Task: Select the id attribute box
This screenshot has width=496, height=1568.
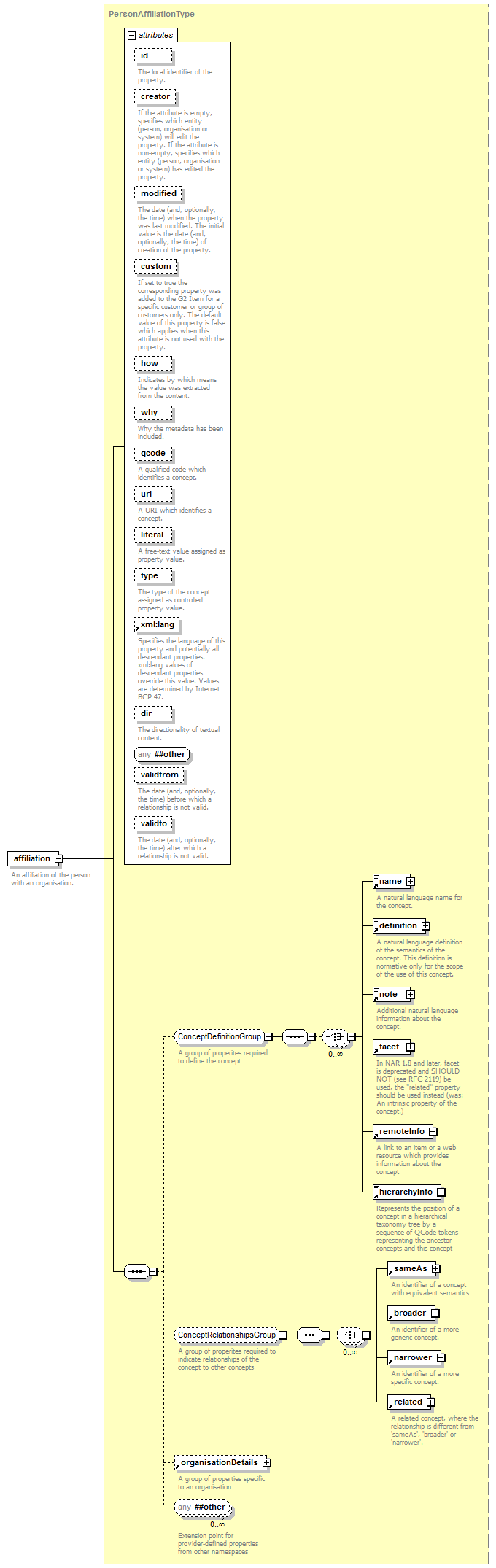Action: (x=153, y=56)
